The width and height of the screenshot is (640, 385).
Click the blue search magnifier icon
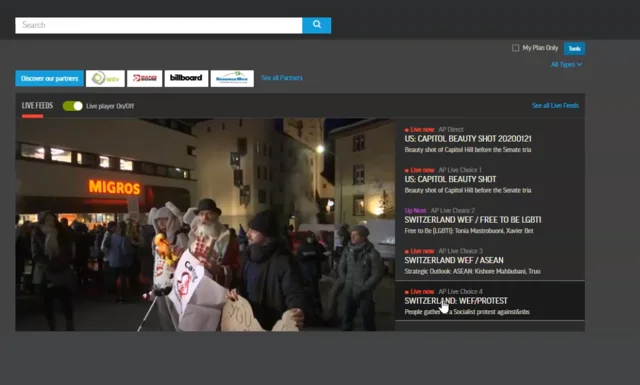(x=317, y=25)
